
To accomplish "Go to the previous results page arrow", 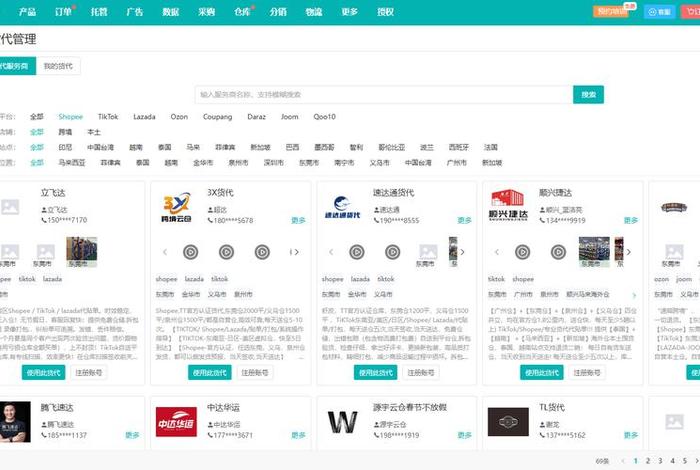I will 623,461.
